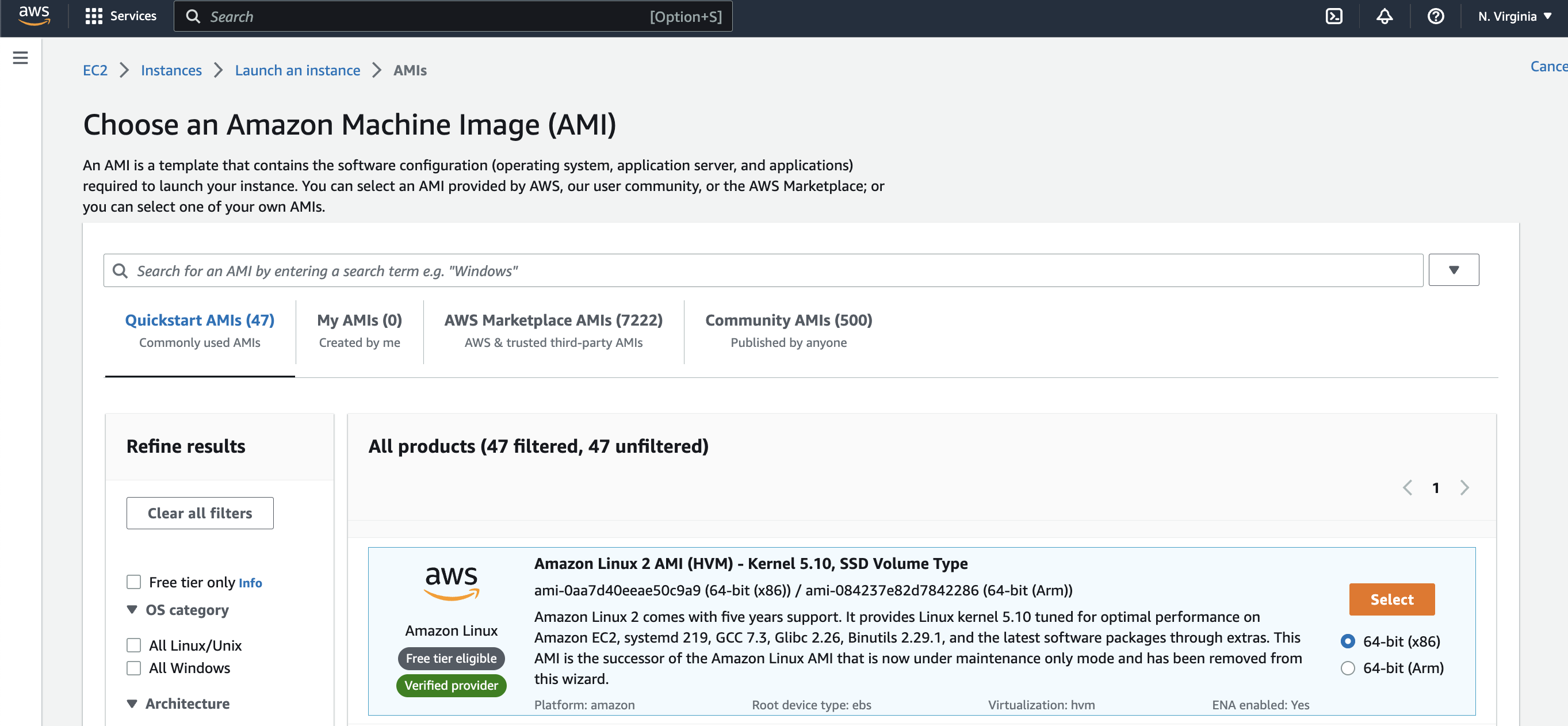Switch to Community AMIs tab
1568x726 pixels.
click(787, 330)
